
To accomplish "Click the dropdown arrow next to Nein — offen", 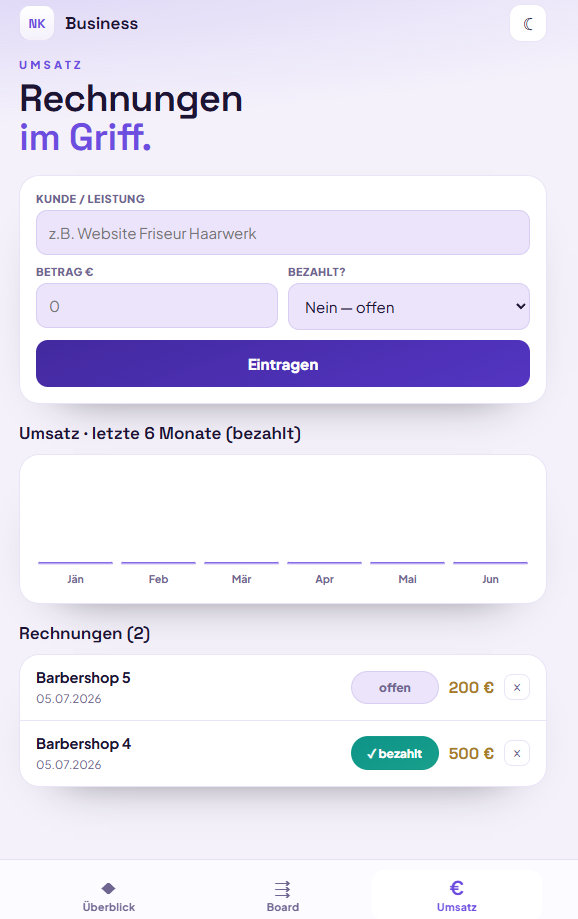I will coord(520,307).
